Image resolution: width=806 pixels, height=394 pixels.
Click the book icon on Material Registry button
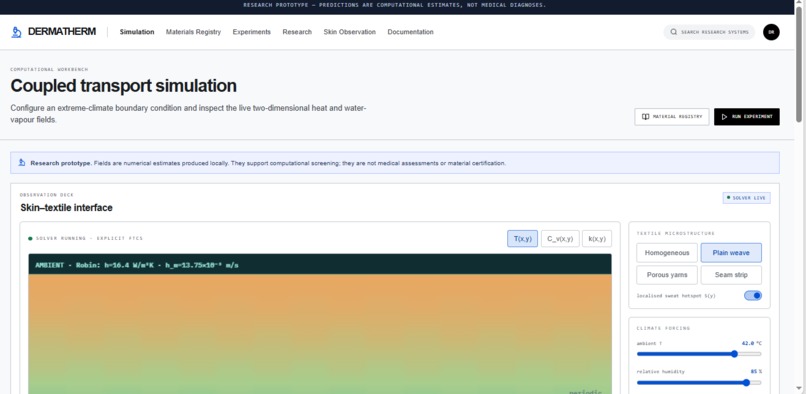tap(645, 117)
